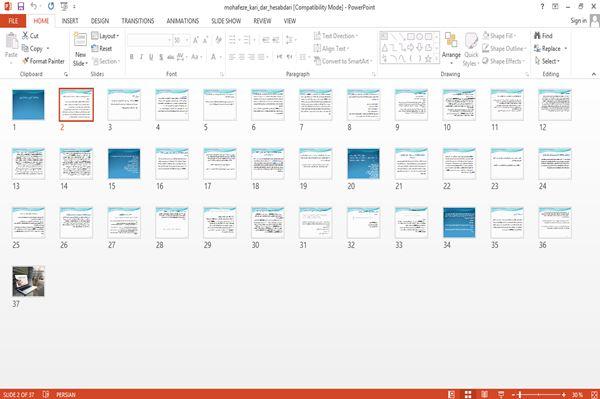
Task: Click Sign in link
Action: (578, 21)
